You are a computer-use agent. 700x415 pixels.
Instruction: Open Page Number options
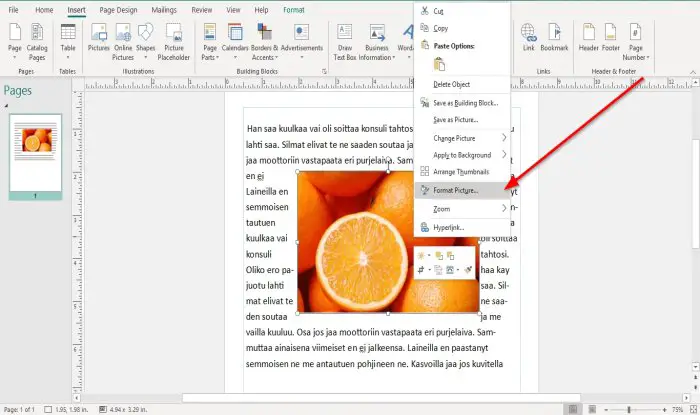[x=636, y=42]
